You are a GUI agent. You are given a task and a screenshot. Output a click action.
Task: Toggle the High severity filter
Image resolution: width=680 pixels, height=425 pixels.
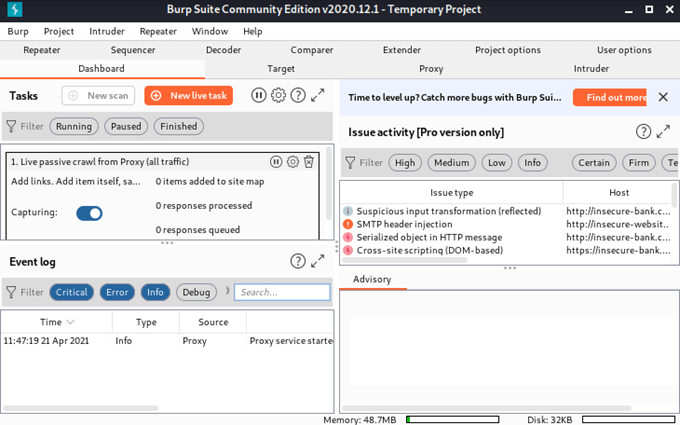pos(405,163)
